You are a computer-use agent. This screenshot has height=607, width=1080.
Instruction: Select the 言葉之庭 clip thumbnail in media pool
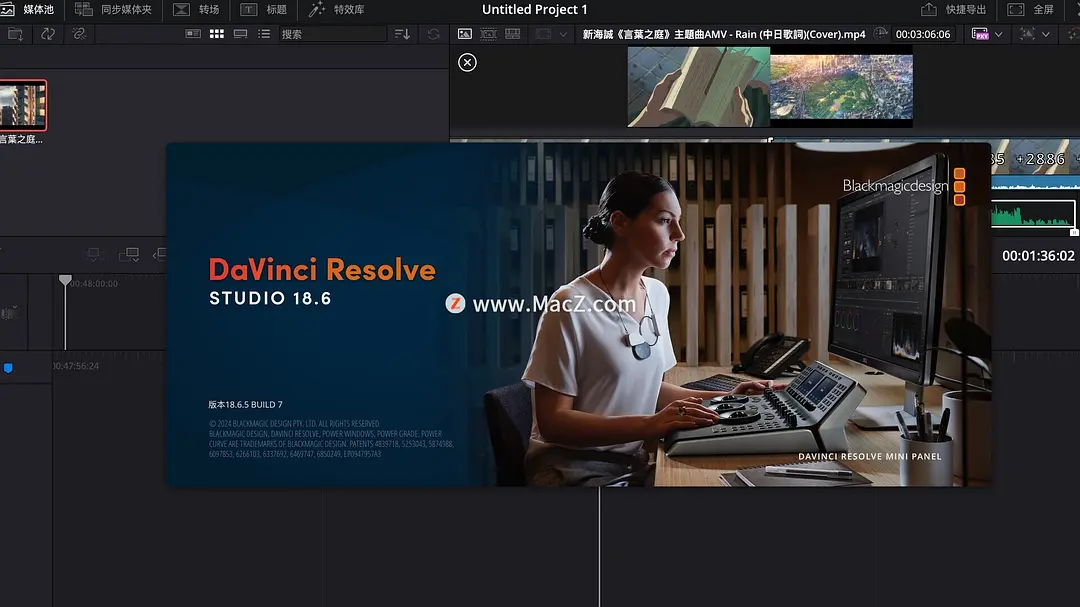[x=23, y=105]
